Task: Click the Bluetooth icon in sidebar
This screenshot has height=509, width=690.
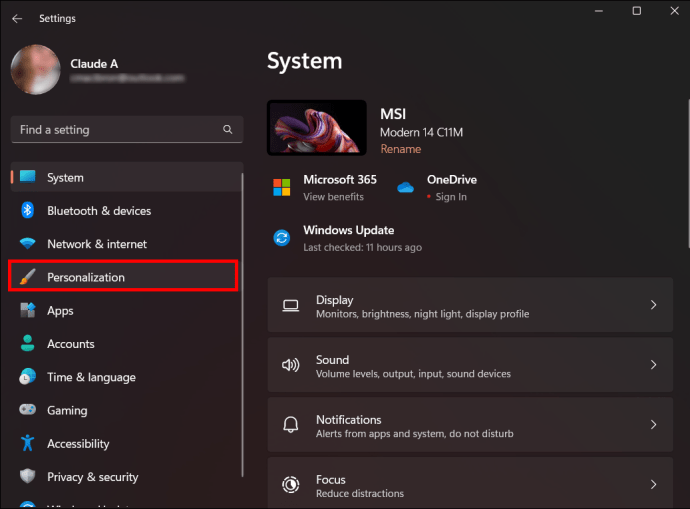Action: coord(27,210)
